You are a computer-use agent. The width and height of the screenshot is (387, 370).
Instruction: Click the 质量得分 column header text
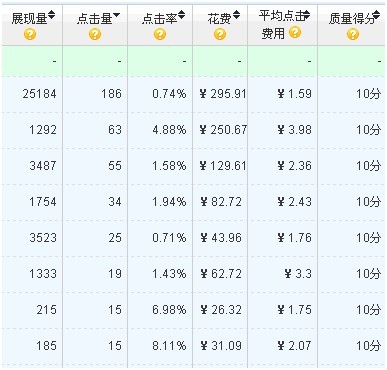click(351, 19)
